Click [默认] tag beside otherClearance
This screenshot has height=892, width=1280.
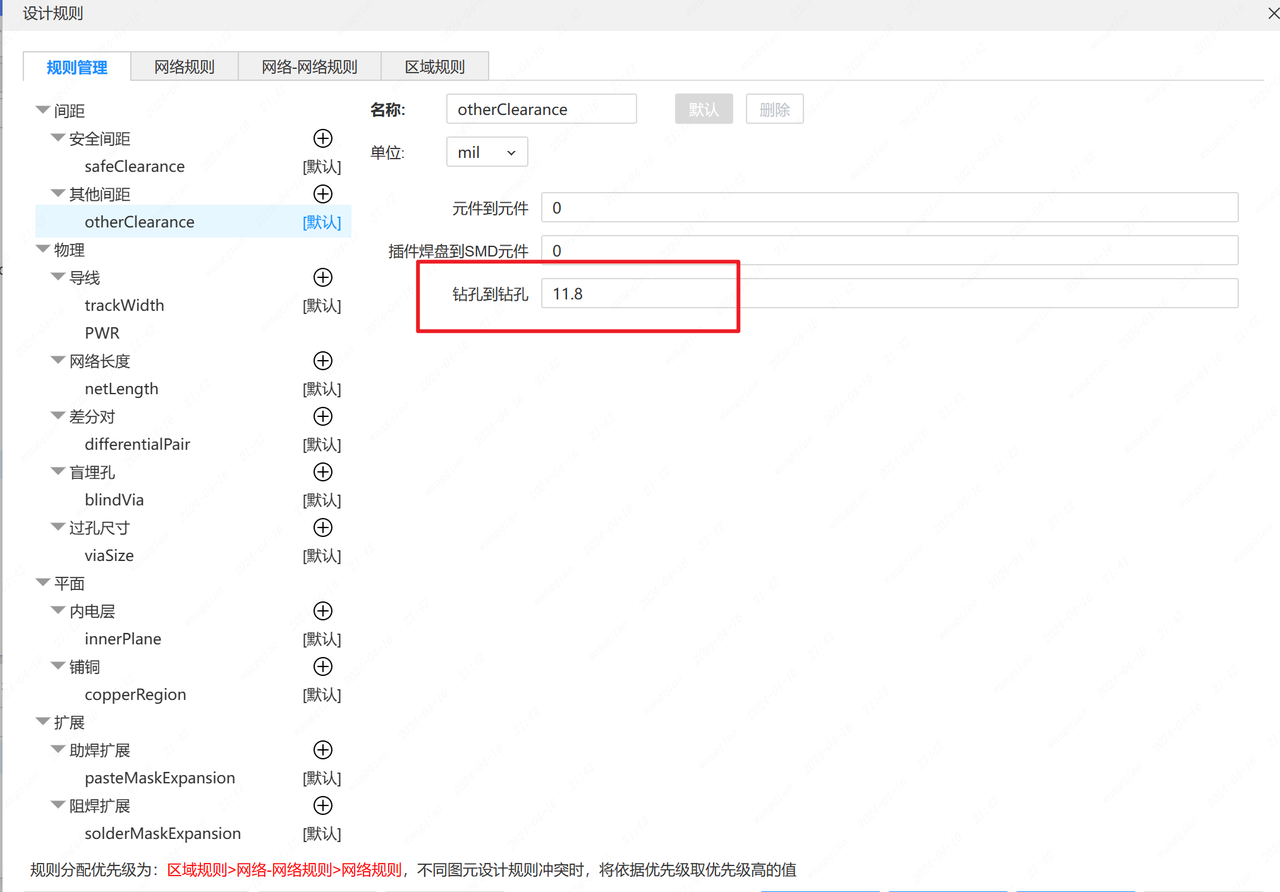(x=322, y=222)
